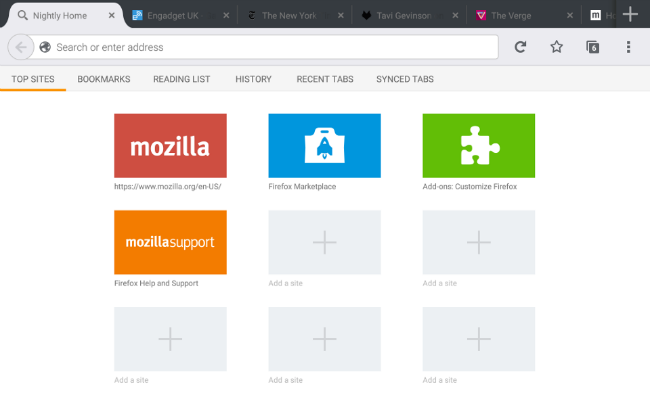The width and height of the screenshot is (650, 409).
Task: Click the Firefox Marketplace caption text
Action: (302, 186)
